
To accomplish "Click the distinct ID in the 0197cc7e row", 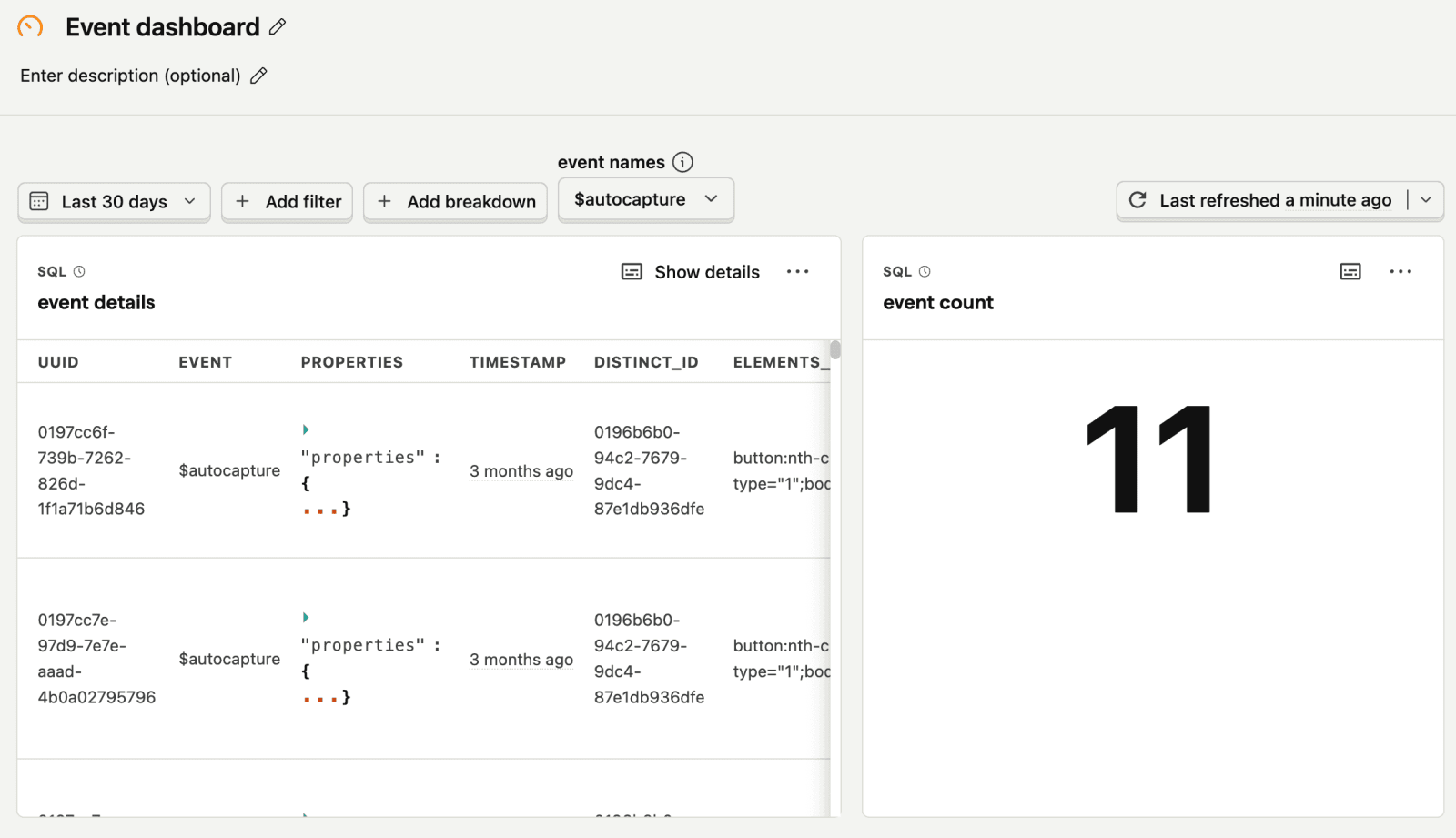I will (x=649, y=659).
